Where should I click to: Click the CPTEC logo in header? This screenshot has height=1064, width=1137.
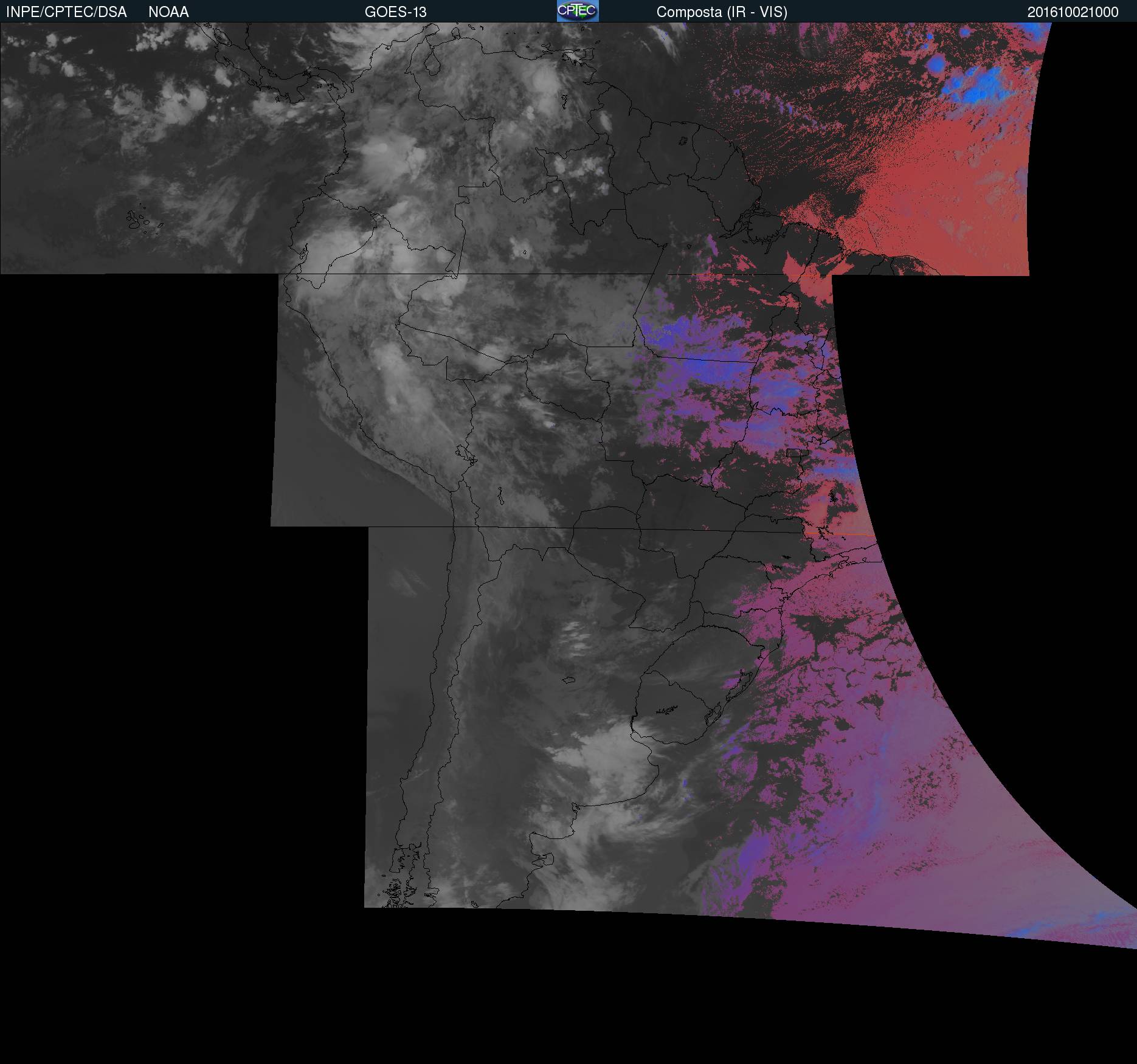577,11
